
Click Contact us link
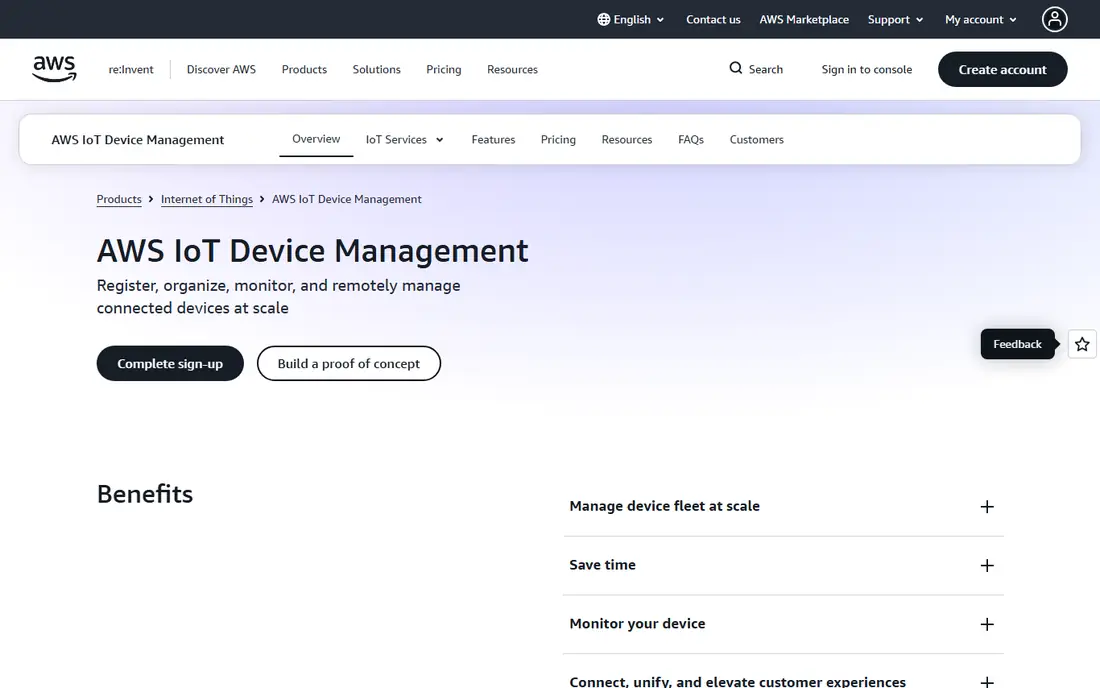[x=713, y=20]
